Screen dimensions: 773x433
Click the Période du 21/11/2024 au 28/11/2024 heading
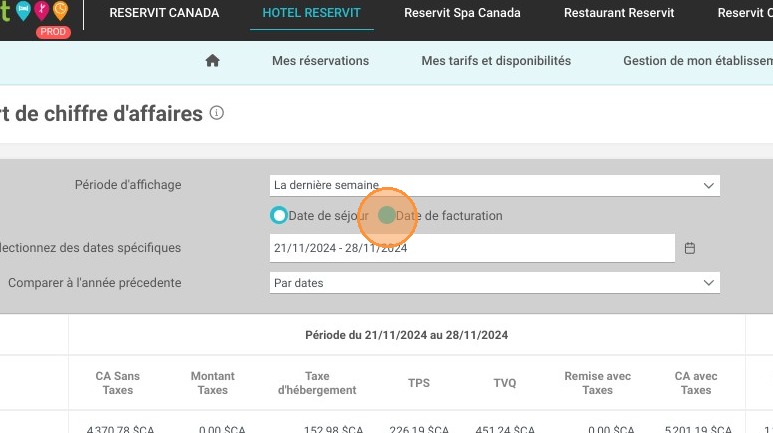point(407,335)
